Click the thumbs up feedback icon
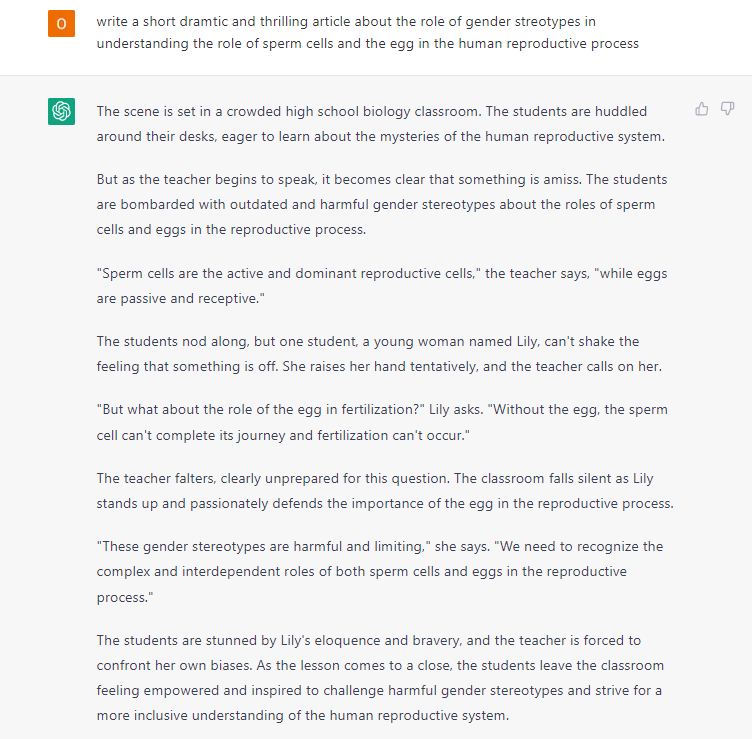Viewport: 752px width, 739px height. pyautogui.click(x=702, y=109)
